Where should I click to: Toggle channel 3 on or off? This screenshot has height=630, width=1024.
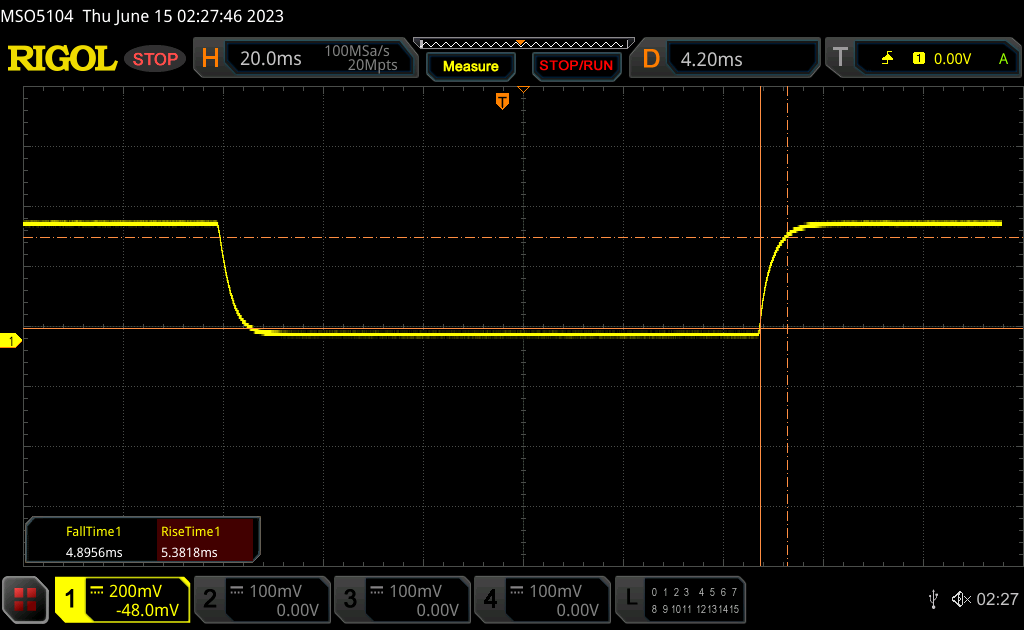[350, 599]
